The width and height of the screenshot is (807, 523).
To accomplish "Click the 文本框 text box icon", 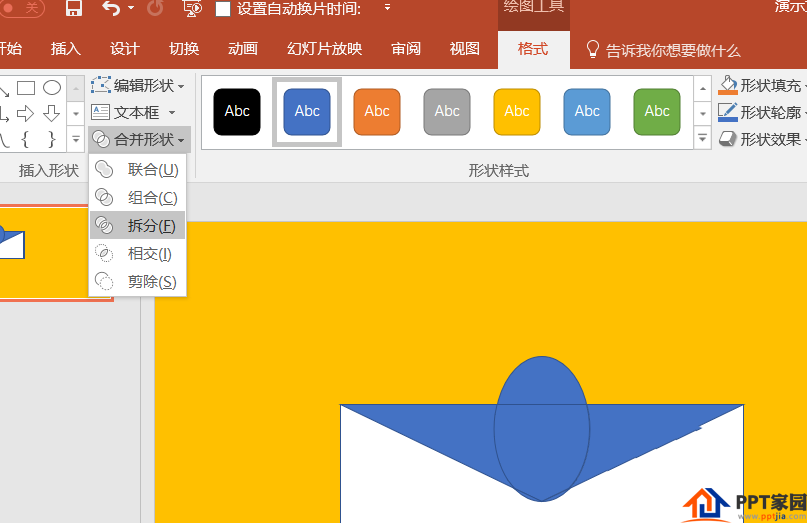I will tap(100, 112).
